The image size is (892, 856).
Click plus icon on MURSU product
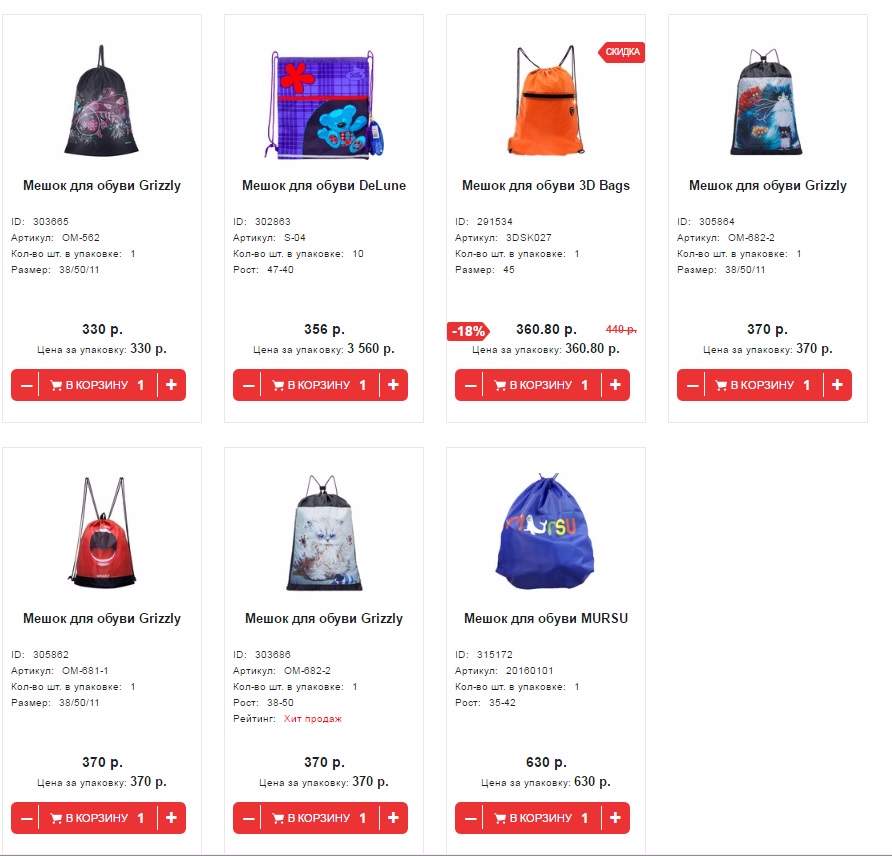coord(615,818)
